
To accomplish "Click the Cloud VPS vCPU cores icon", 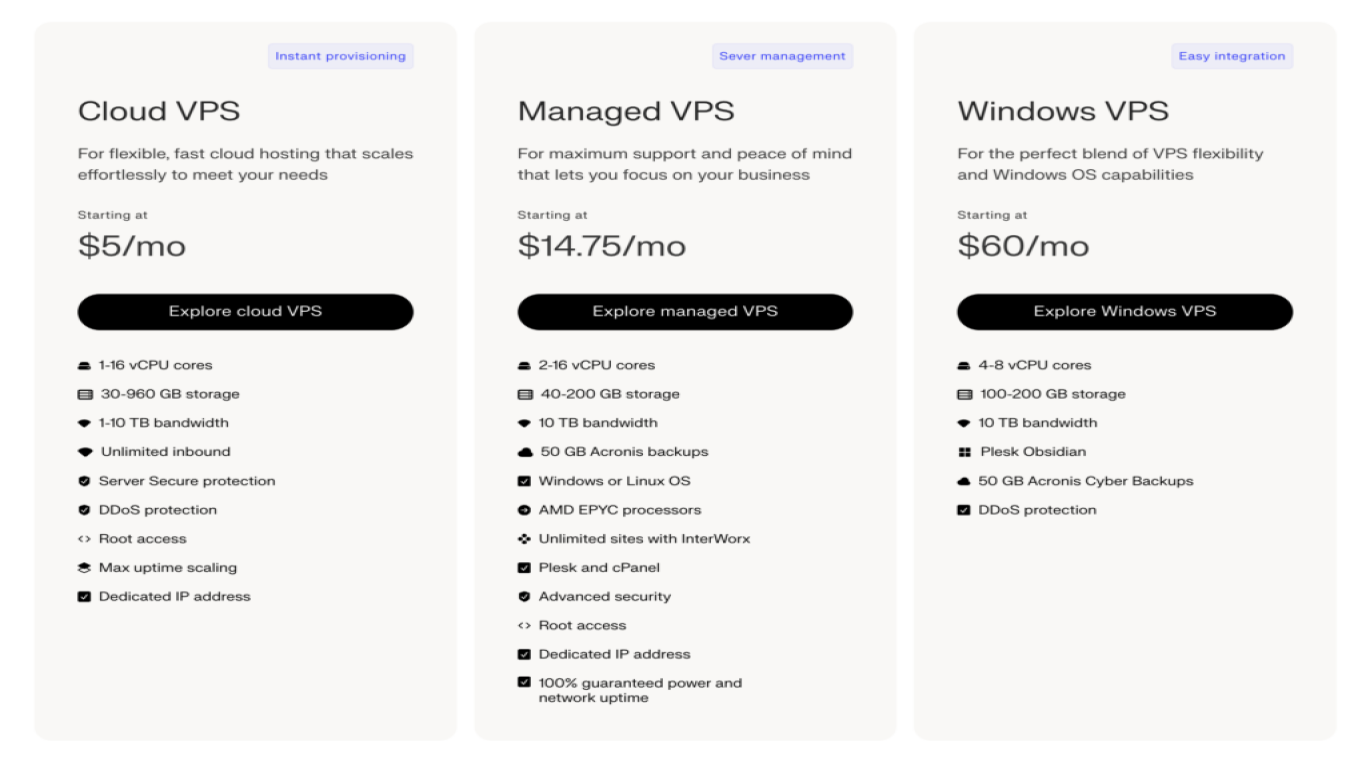I will click(85, 366).
